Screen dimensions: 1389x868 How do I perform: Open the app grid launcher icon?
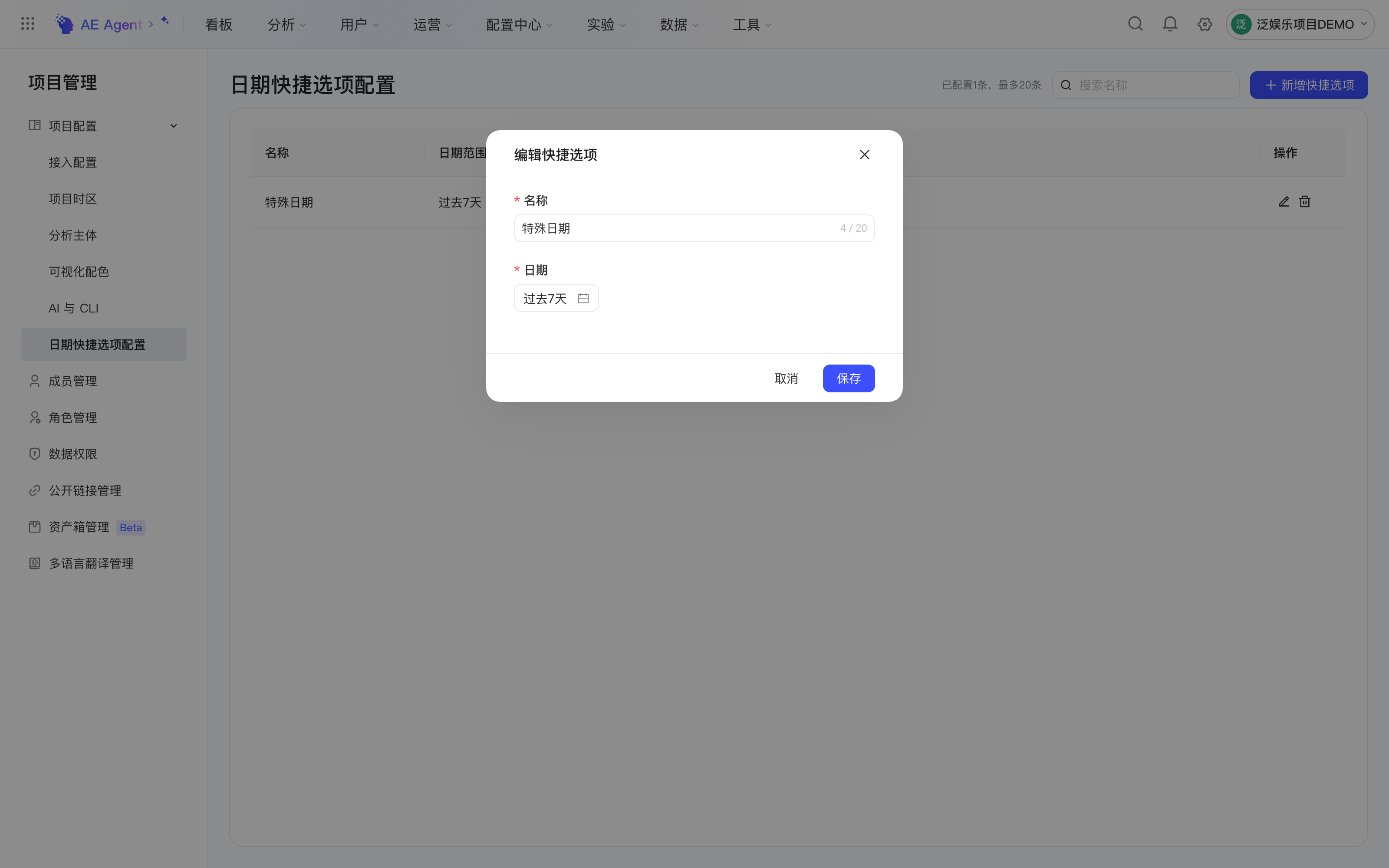click(x=27, y=23)
